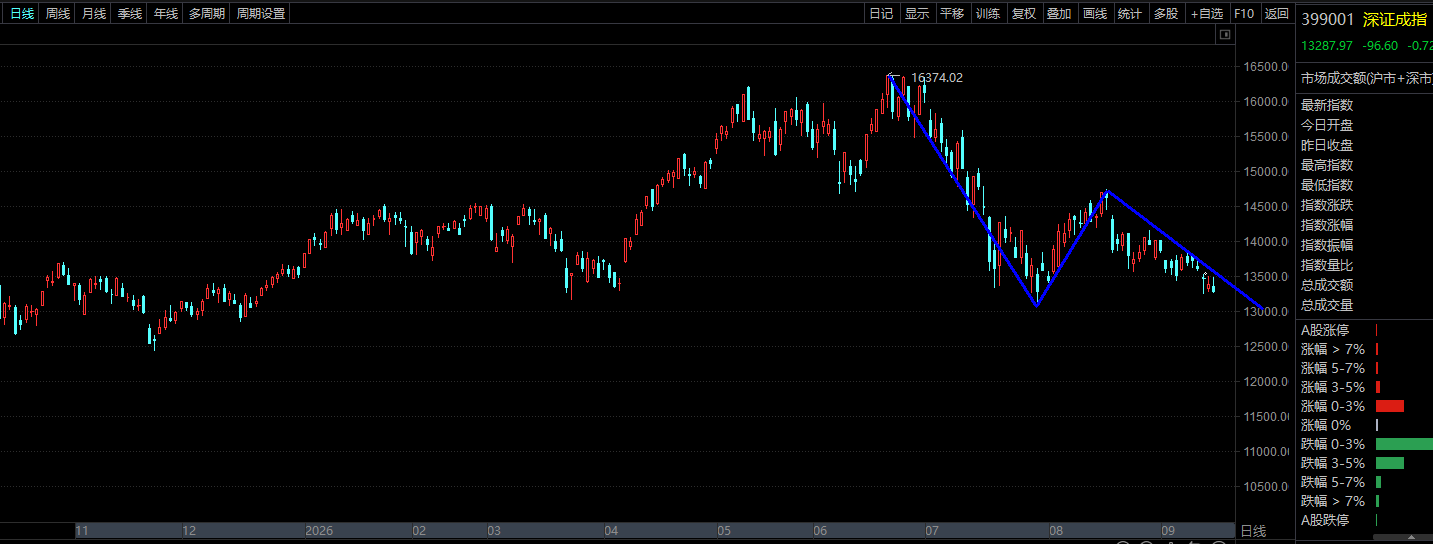The image size is (1433, 544).
Task: Click the 05 month marker on the timeline
Action: point(725,531)
